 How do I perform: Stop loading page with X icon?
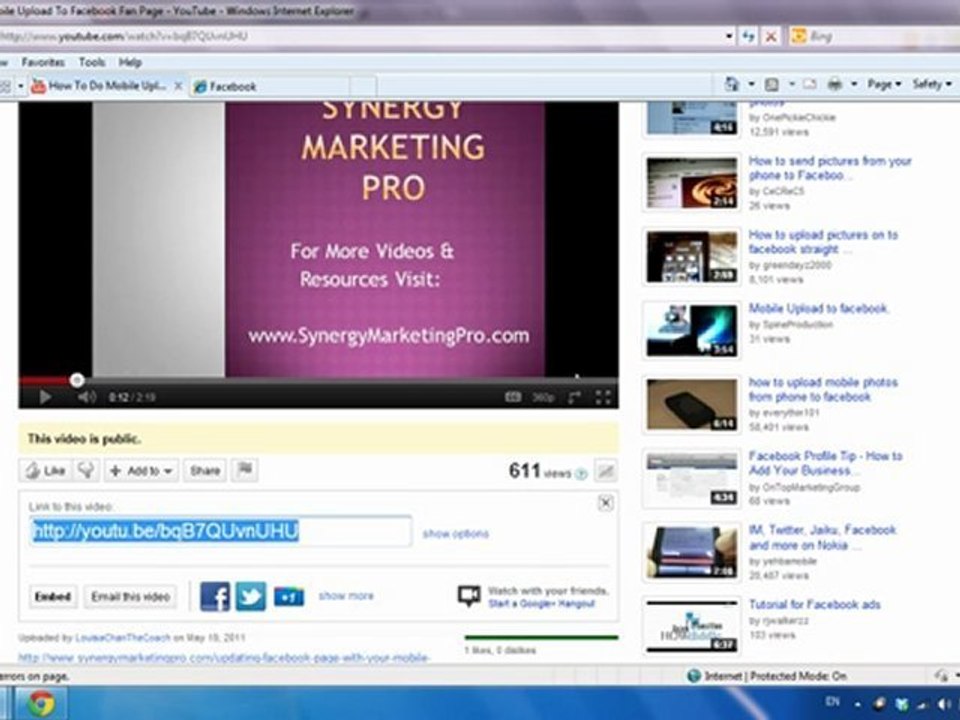(771, 36)
